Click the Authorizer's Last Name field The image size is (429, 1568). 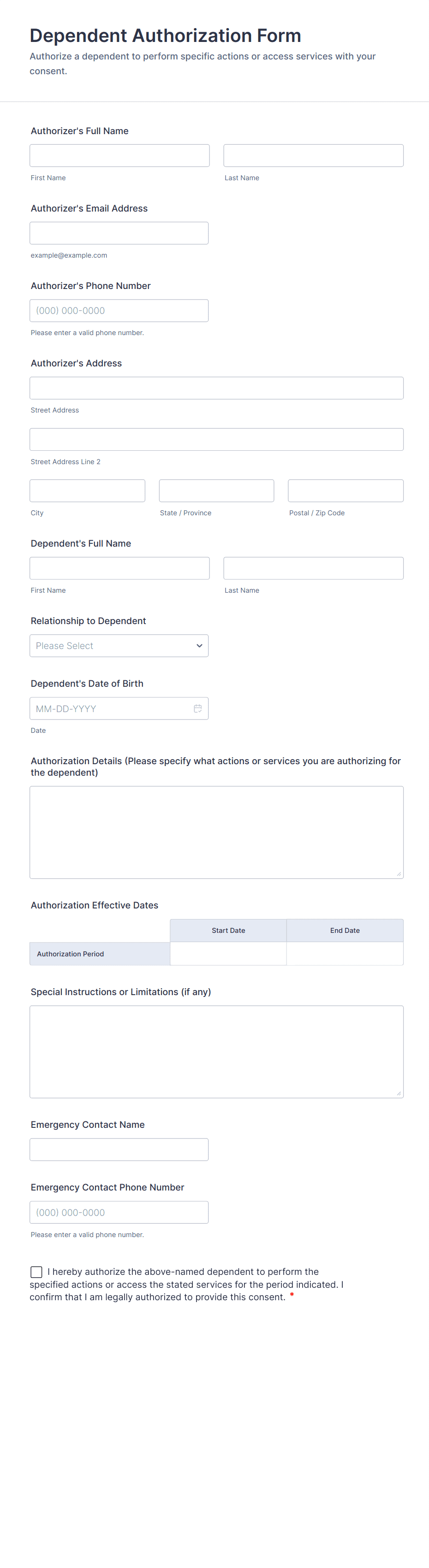pyautogui.click(x=313, y=156)
